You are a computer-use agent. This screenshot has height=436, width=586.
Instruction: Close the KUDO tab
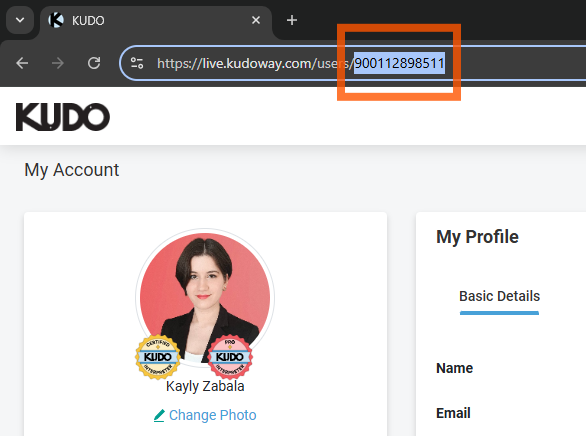point(256,20)
